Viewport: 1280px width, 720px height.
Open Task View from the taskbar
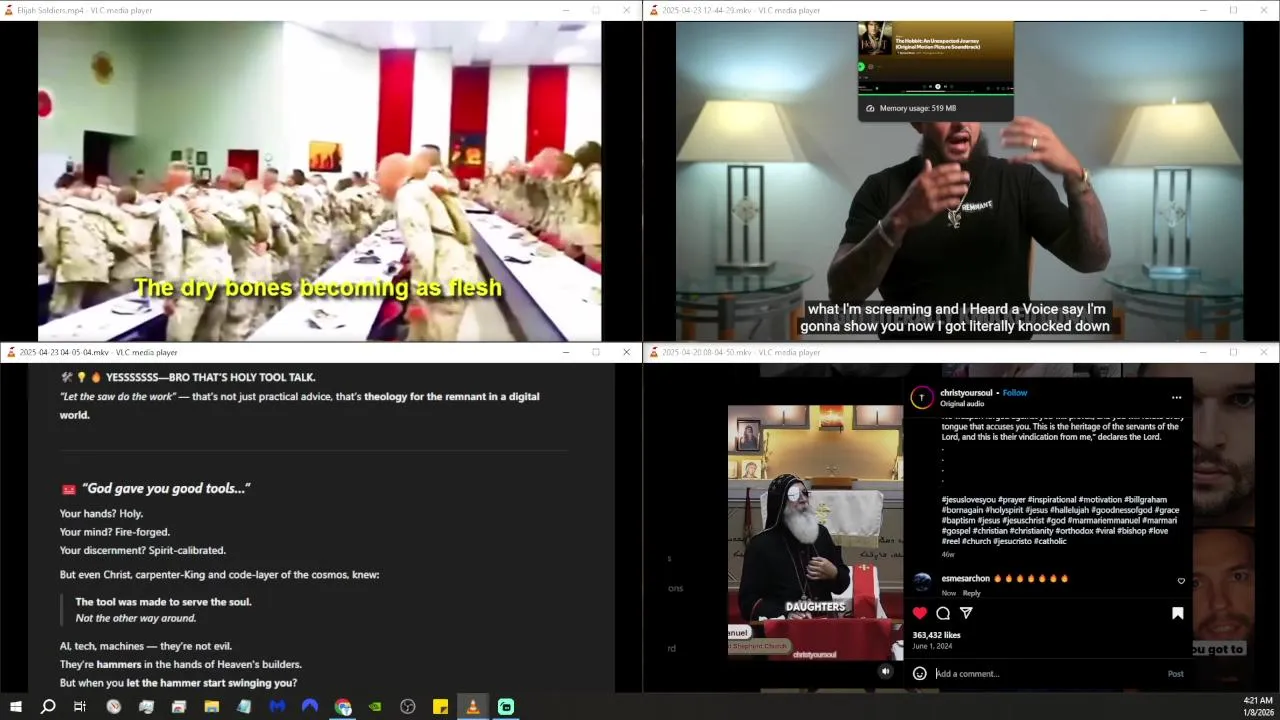tap(80, 707)
